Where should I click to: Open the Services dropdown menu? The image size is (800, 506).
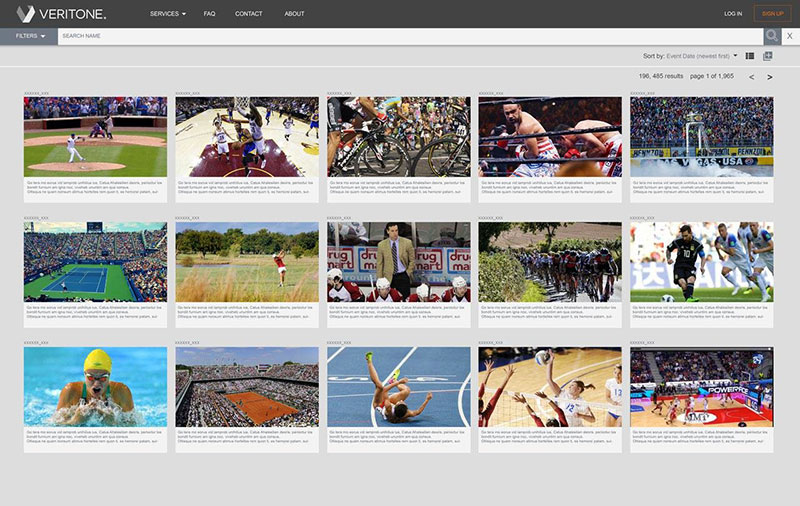coord(167,14)
